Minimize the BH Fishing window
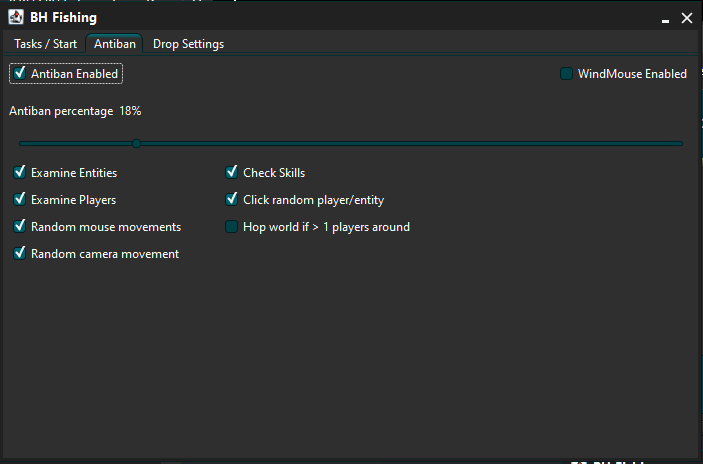Image resolution: width=703 pixels, height=464 pixels. pyautogui.click(x=665, y=21)
